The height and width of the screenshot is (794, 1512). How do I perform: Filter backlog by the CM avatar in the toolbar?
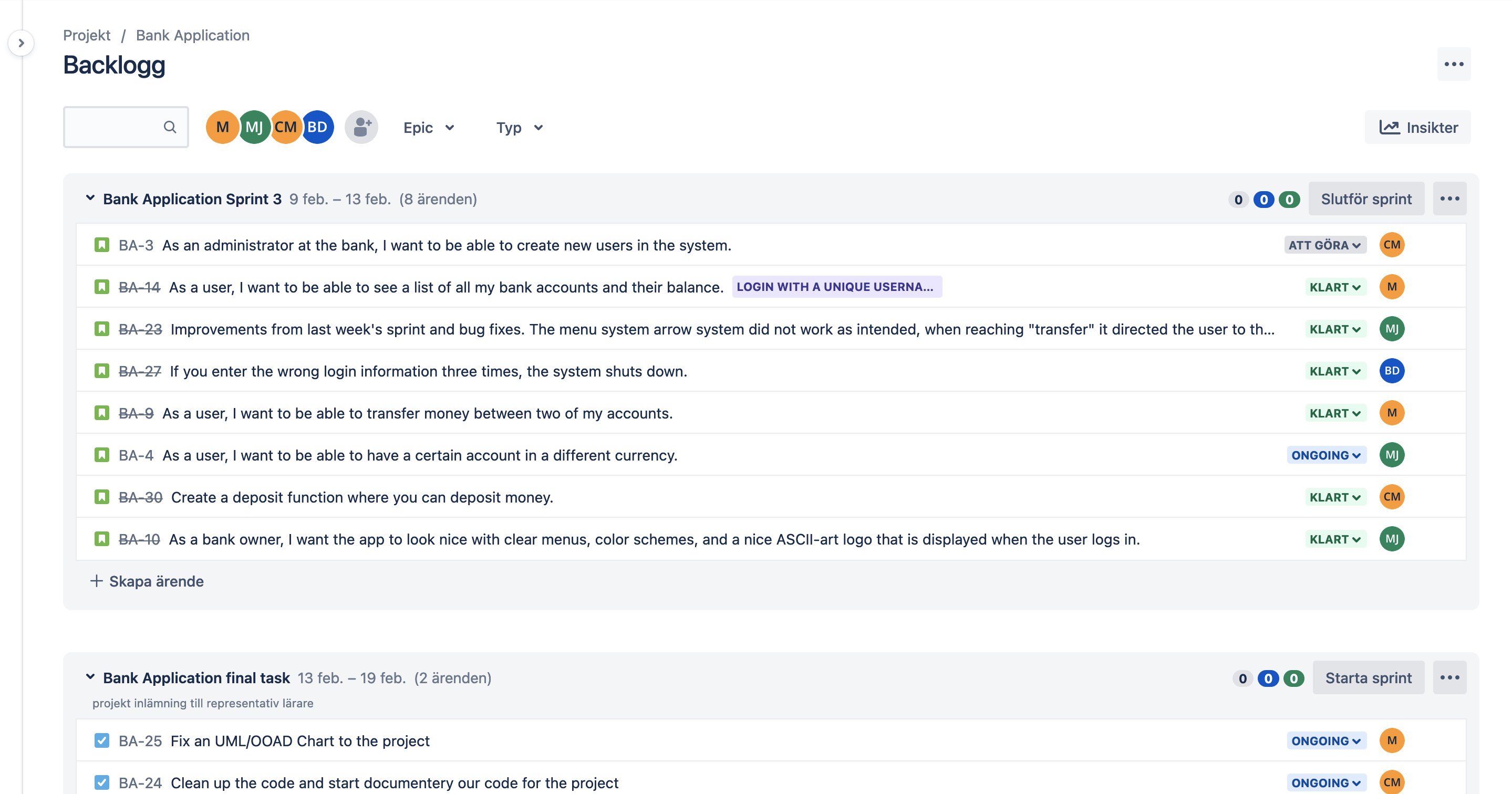pos(286,127)
